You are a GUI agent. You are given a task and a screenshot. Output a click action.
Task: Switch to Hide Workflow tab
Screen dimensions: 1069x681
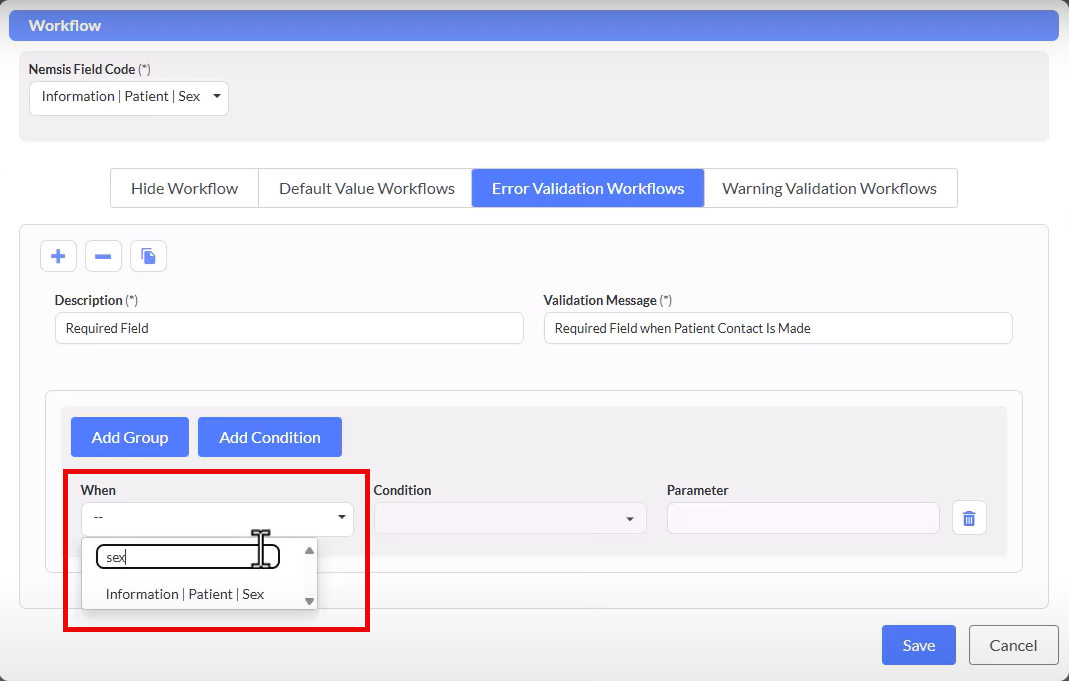pyautogui.click(x=184, y=188)
